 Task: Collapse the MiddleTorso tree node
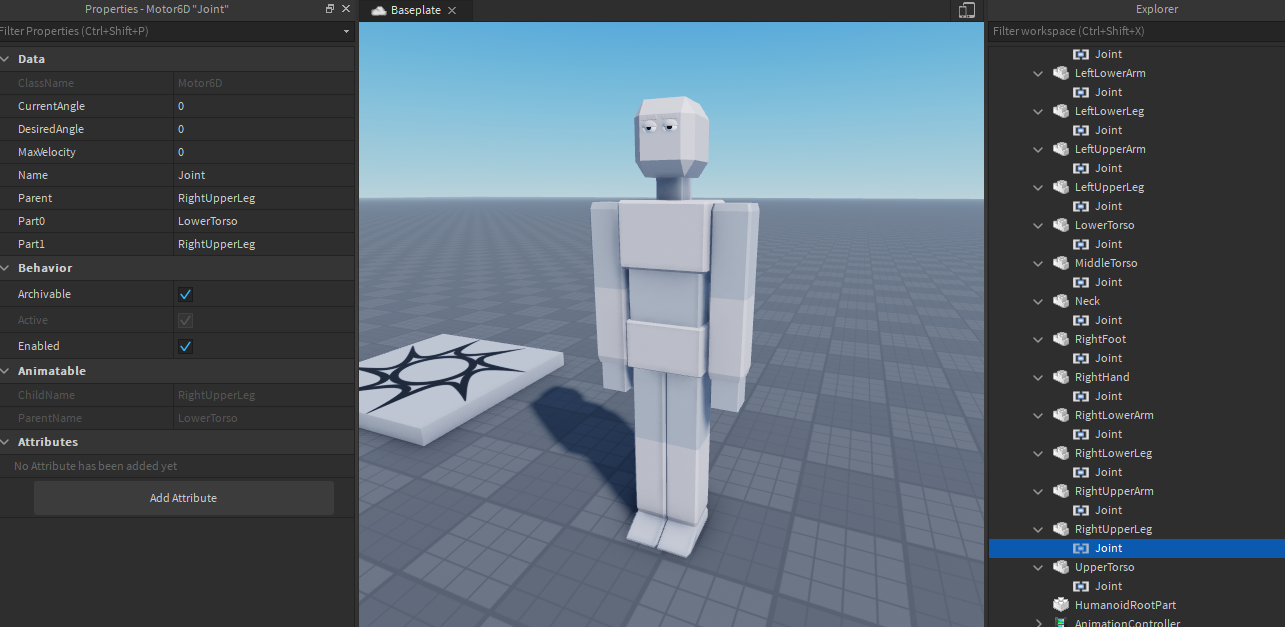point(1038,263)
